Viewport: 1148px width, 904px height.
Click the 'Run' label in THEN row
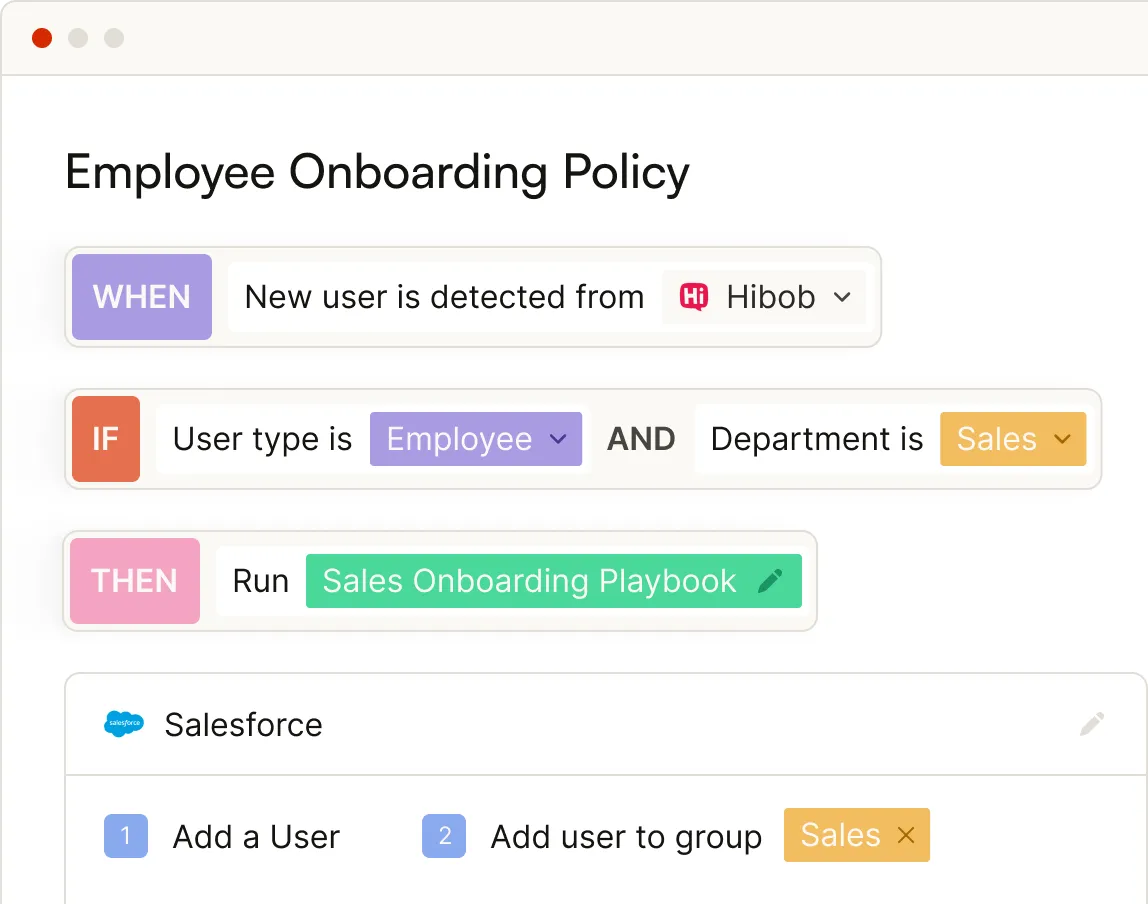pyautogui.click(x=261, y=581)
